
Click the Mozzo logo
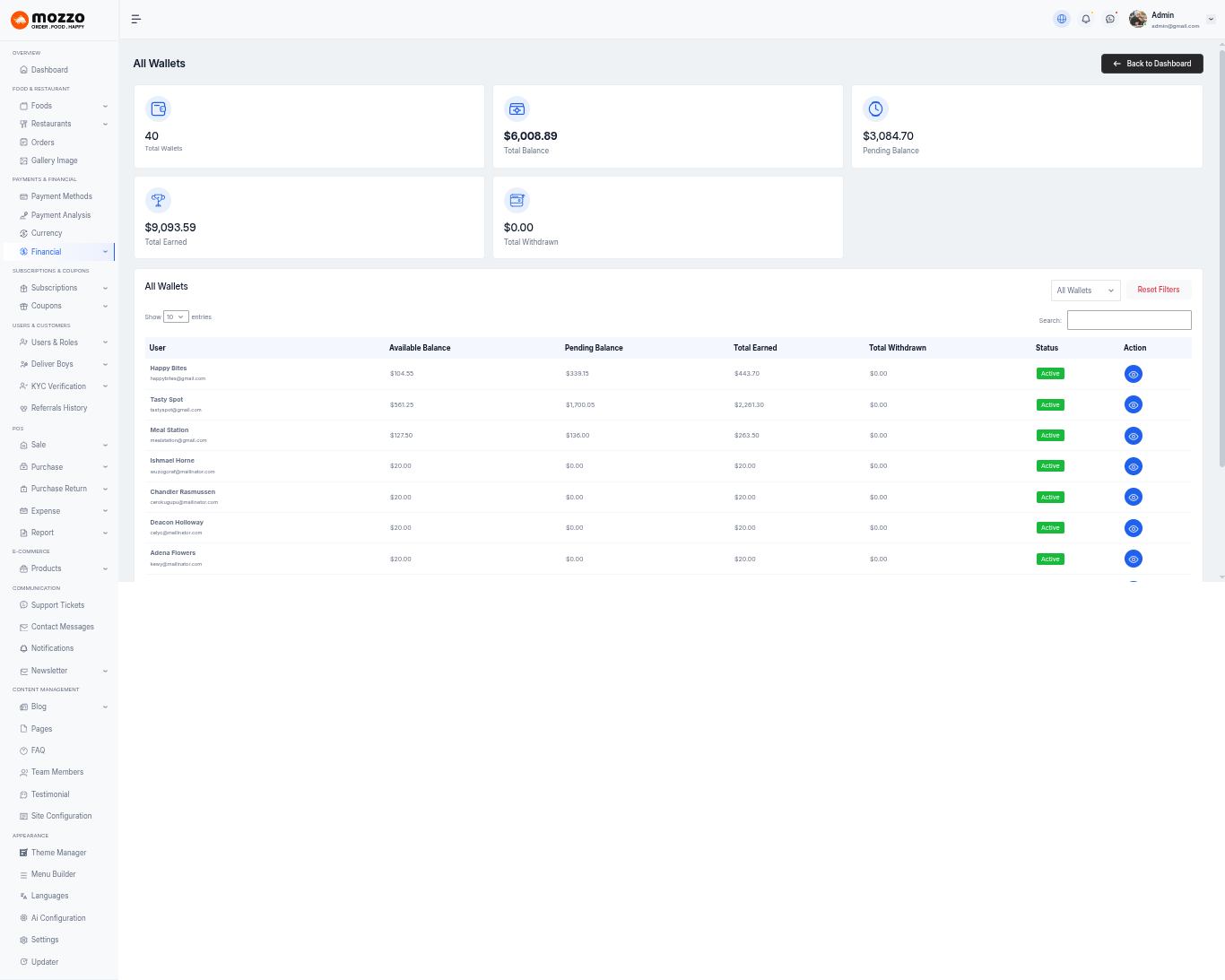tap(48, 20)
